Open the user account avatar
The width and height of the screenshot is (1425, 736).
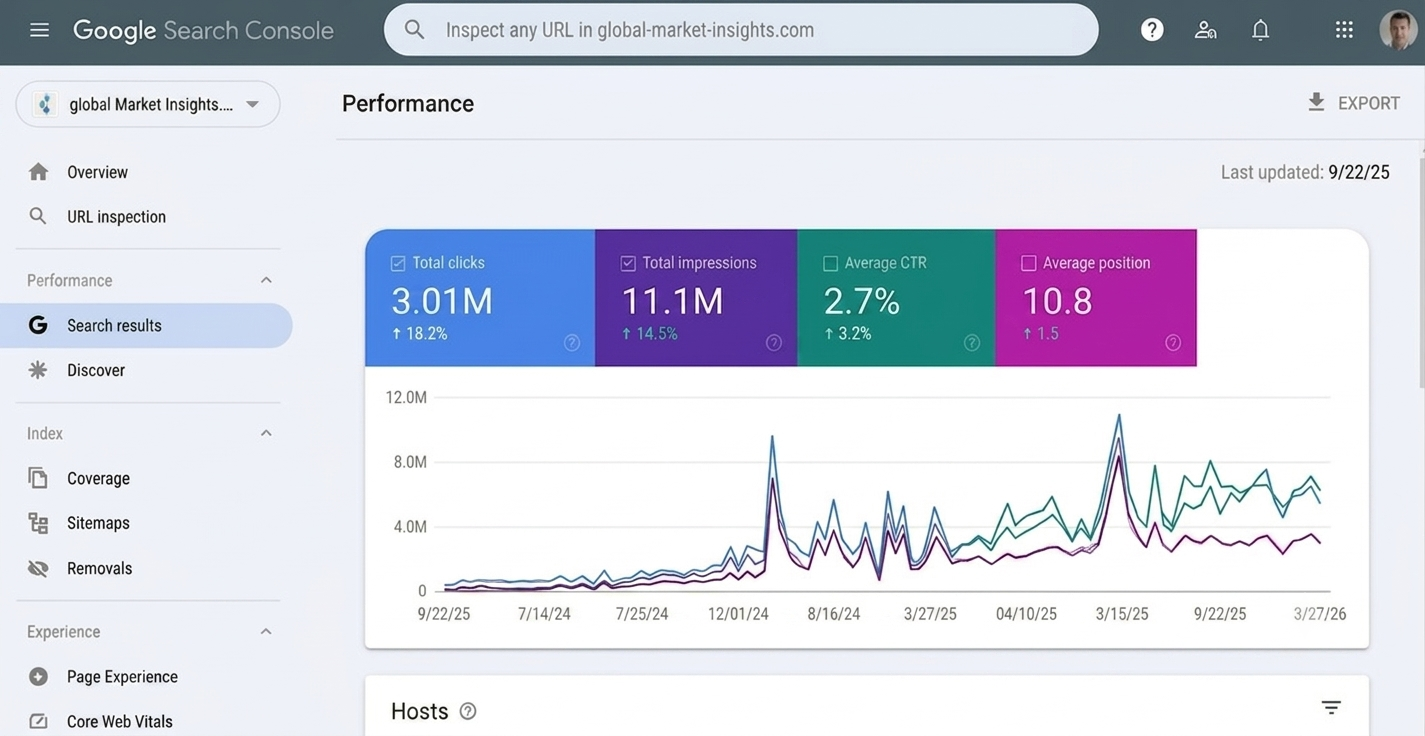(x=1397, y=30)
